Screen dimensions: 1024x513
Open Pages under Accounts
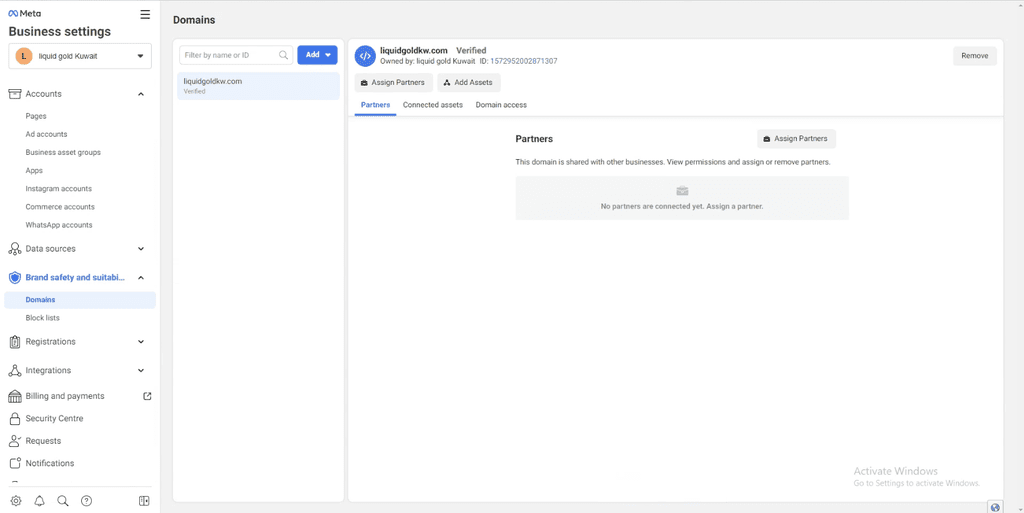pyautogui.click(x=36, y=116)
